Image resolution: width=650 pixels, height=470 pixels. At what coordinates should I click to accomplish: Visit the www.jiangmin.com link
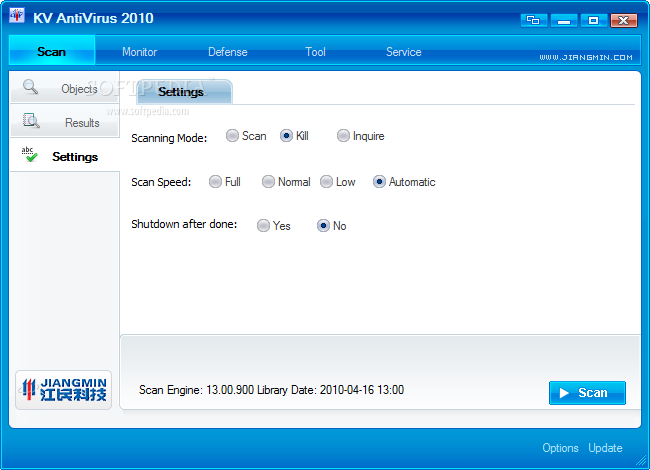[x=586, y=57]
